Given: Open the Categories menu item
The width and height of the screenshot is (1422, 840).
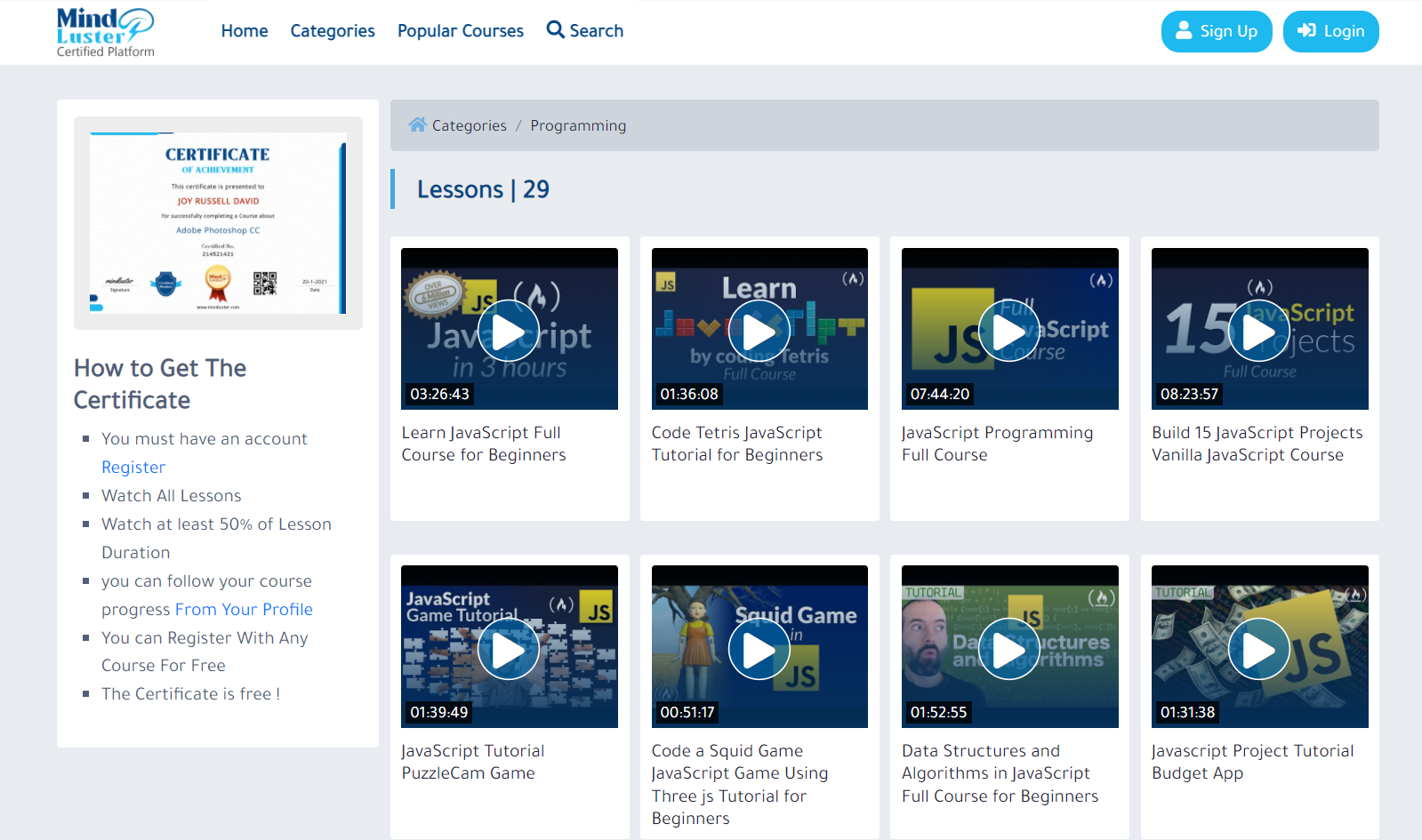Looking at the screenshot, I should pos(333,31).
